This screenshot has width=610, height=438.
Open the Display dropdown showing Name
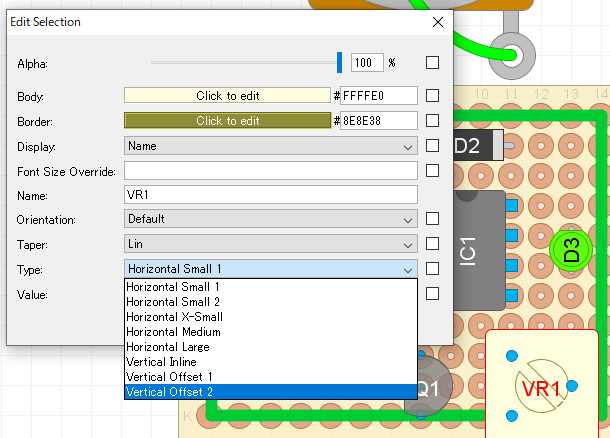coord(271,146)
